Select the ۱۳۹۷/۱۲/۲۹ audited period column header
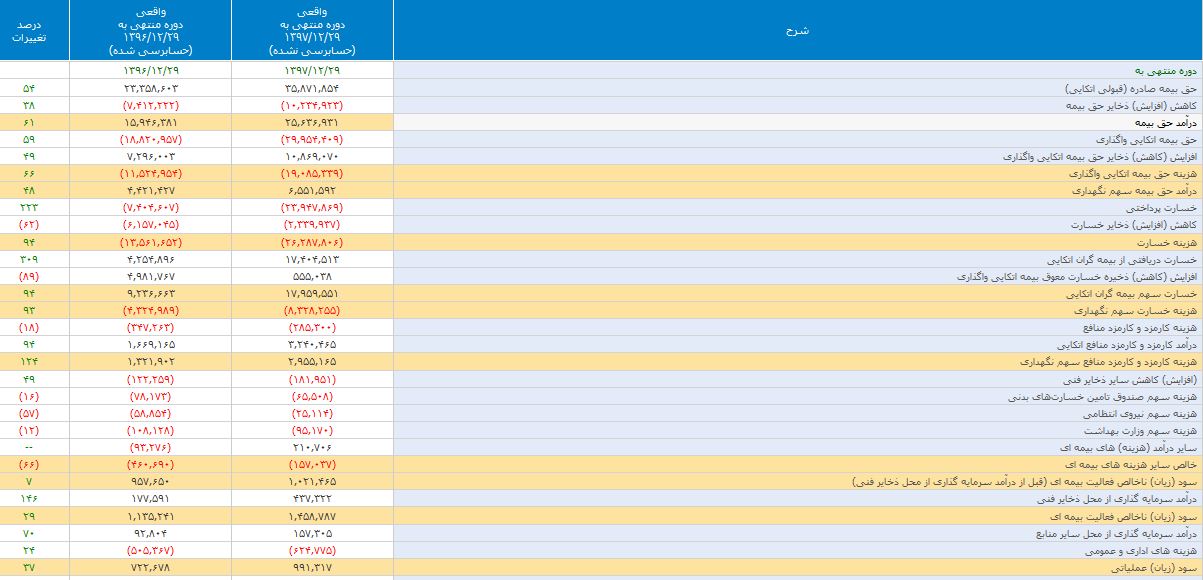This screenshot has width=1203, height=580. point(312,30)
